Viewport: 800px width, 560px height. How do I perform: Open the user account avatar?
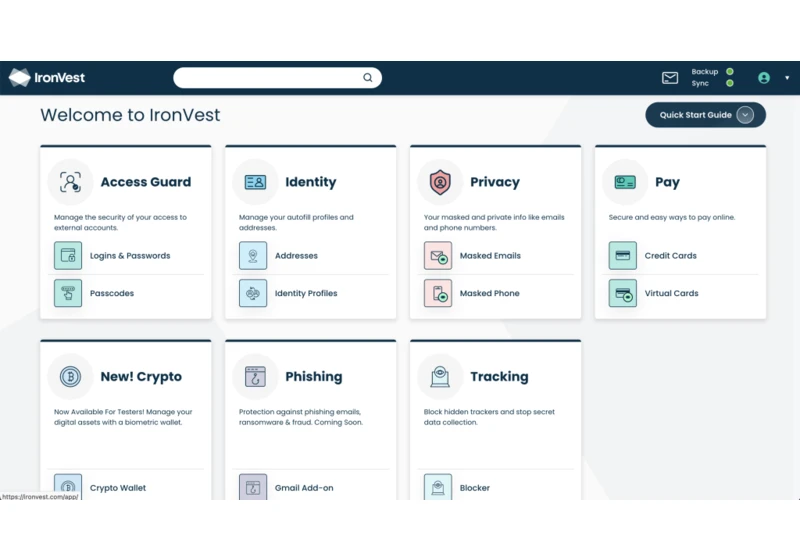[x=763, y=78]
